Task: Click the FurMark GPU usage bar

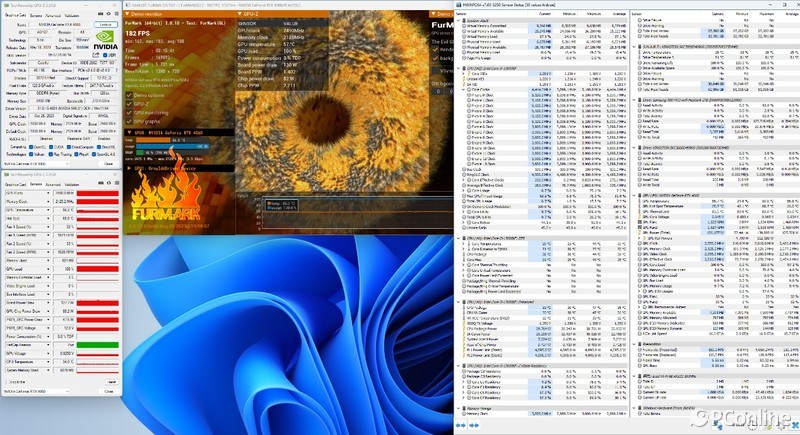Action: click(x=172, y=146)
